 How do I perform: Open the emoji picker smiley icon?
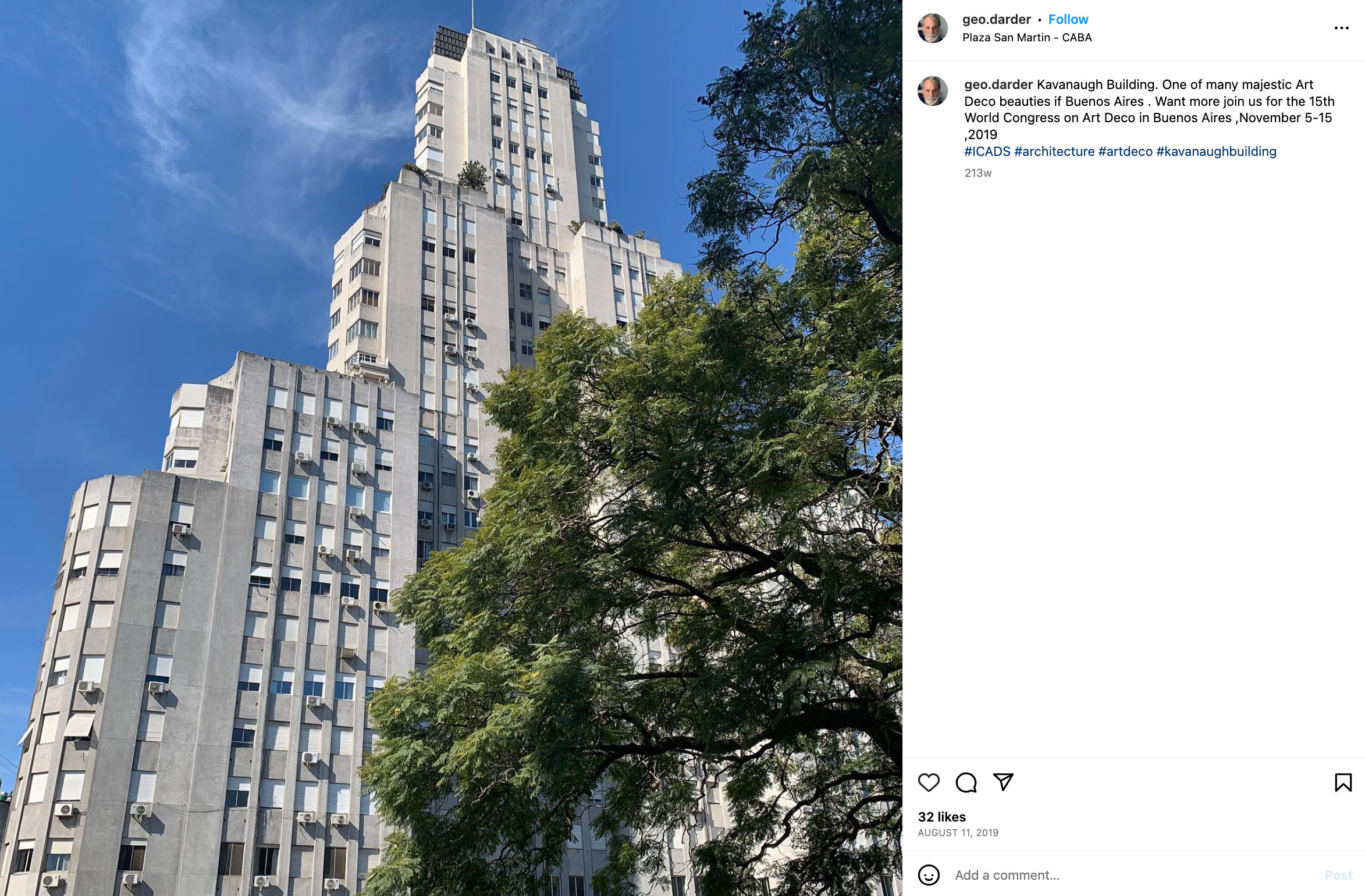[929, 875]
